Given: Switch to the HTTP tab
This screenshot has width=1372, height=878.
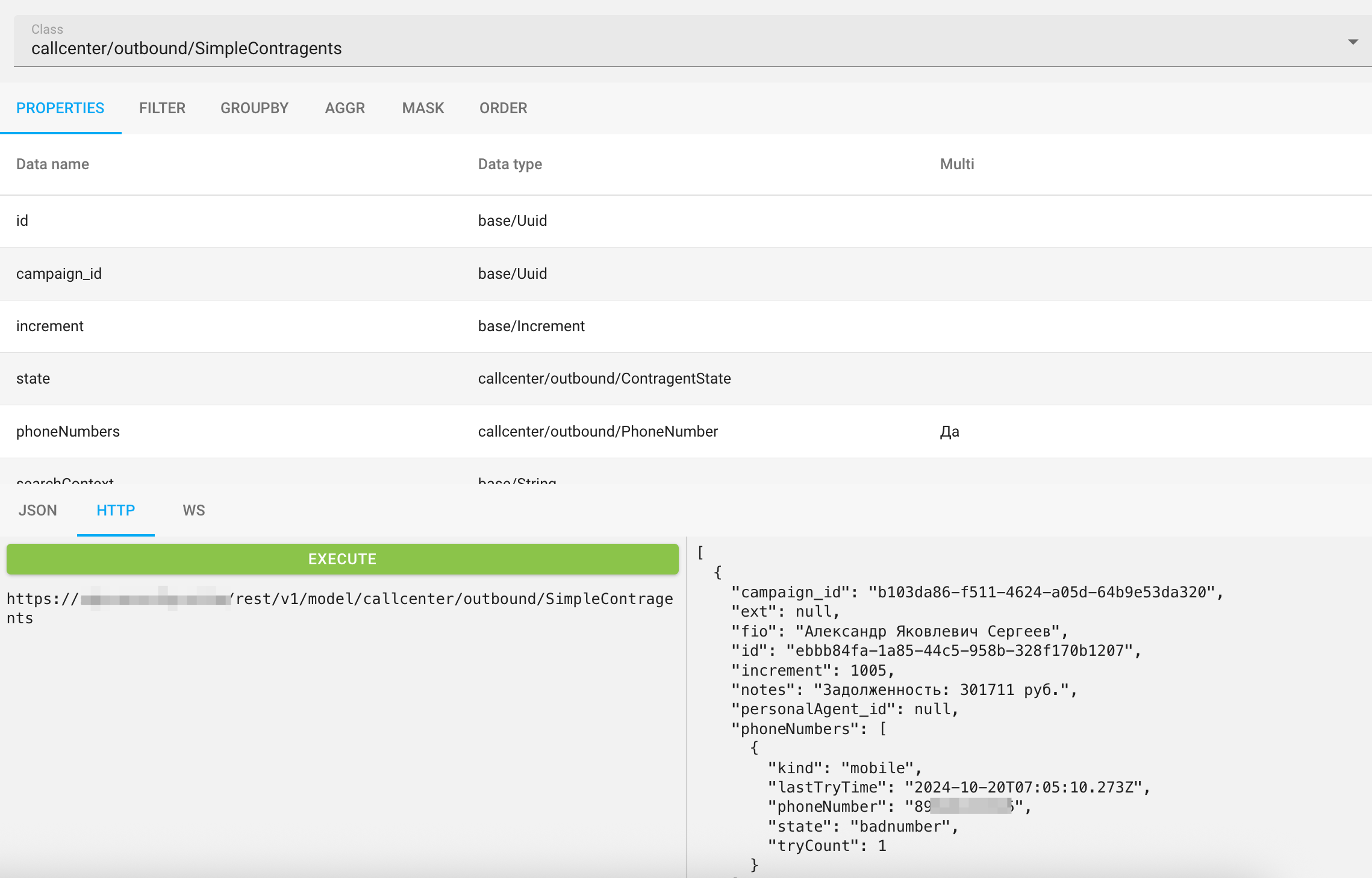Looking at the screenshot, I should coord(116,511).
